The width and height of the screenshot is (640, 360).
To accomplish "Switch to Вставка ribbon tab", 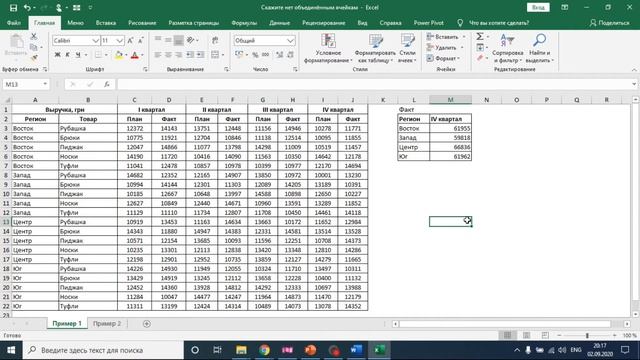I will 106,23.
